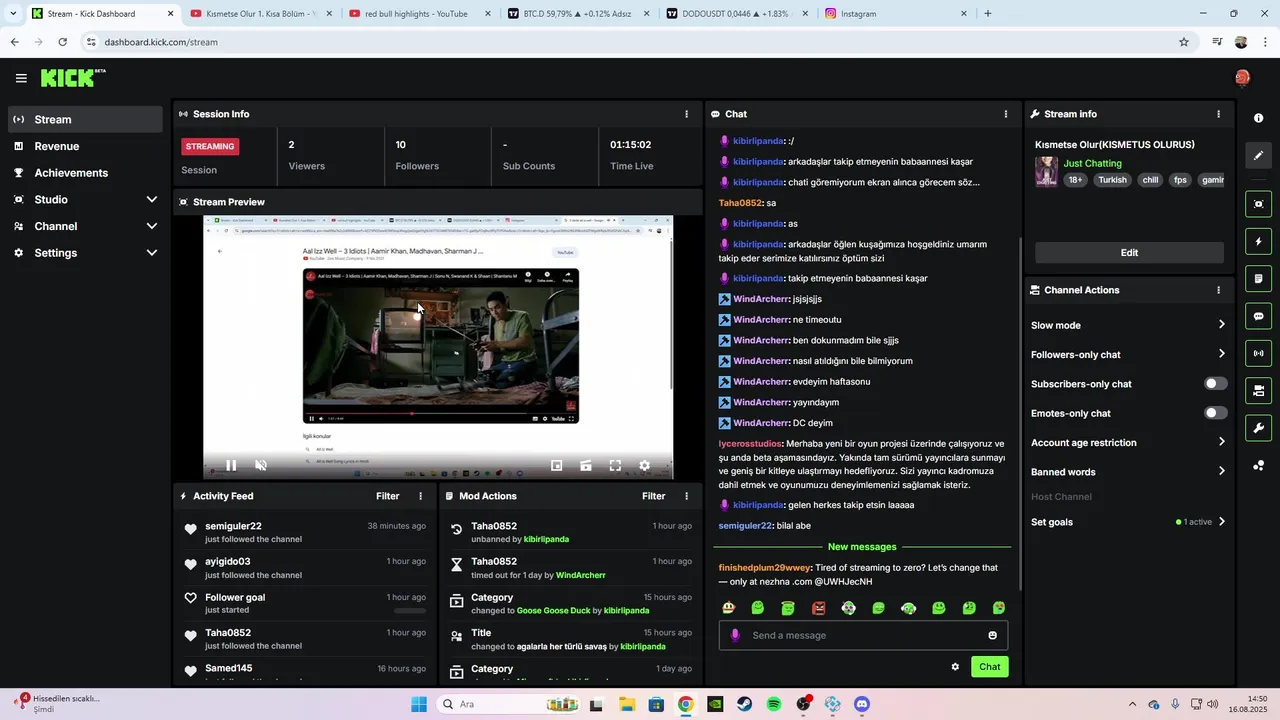The height and width of the screenshot is (720, 1280).
Task: Open Followers-only chat options
Action: (x=1129, y=354)
